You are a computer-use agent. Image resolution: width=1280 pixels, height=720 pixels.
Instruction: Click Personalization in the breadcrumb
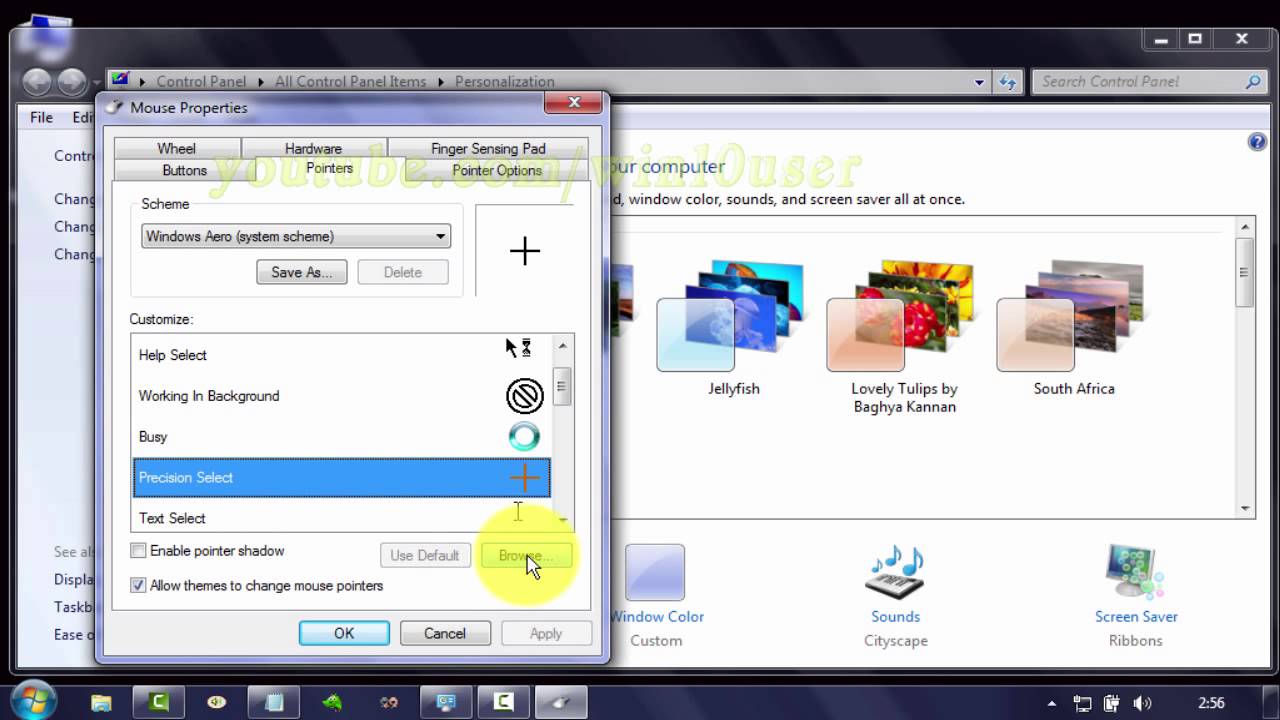point(504,82)
